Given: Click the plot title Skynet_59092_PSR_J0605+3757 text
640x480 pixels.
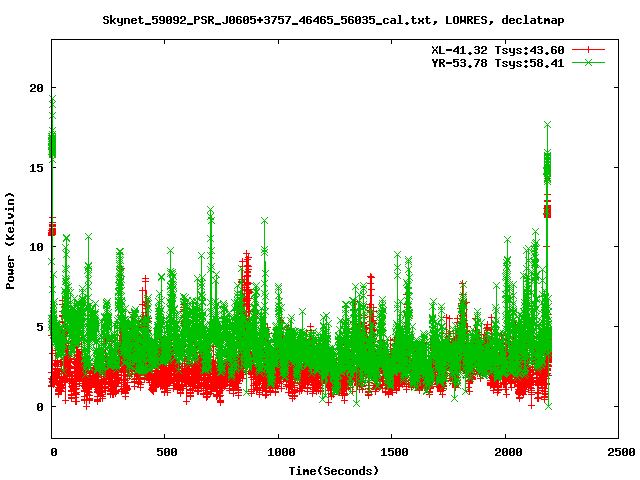Looking at the screenshot, I should pos(333,20).
